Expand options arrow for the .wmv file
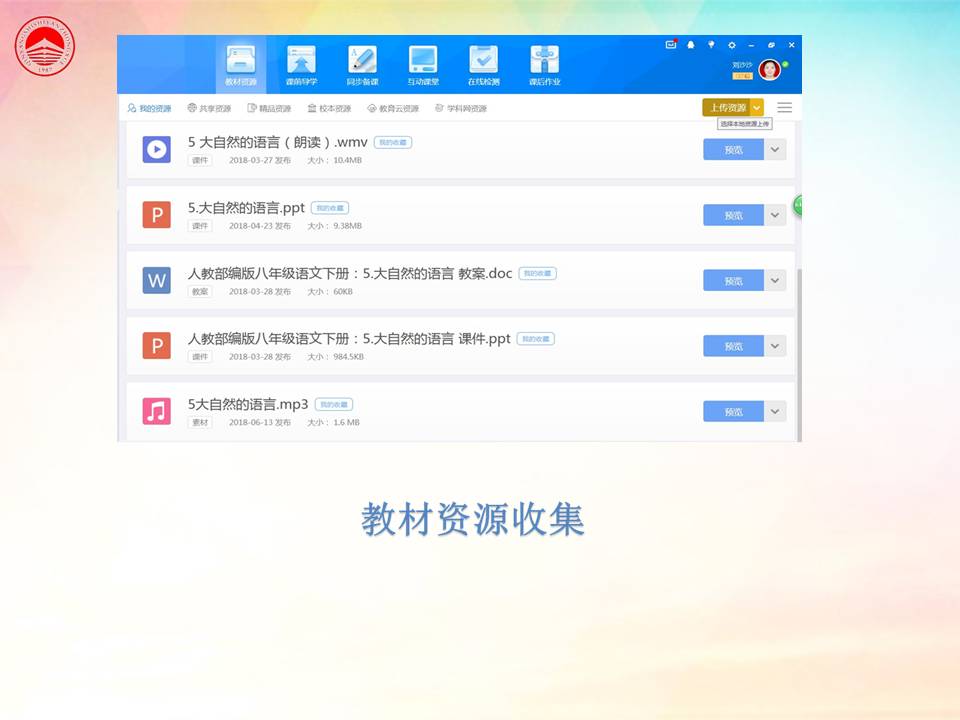960x720 pixels. tap(776, 150)
